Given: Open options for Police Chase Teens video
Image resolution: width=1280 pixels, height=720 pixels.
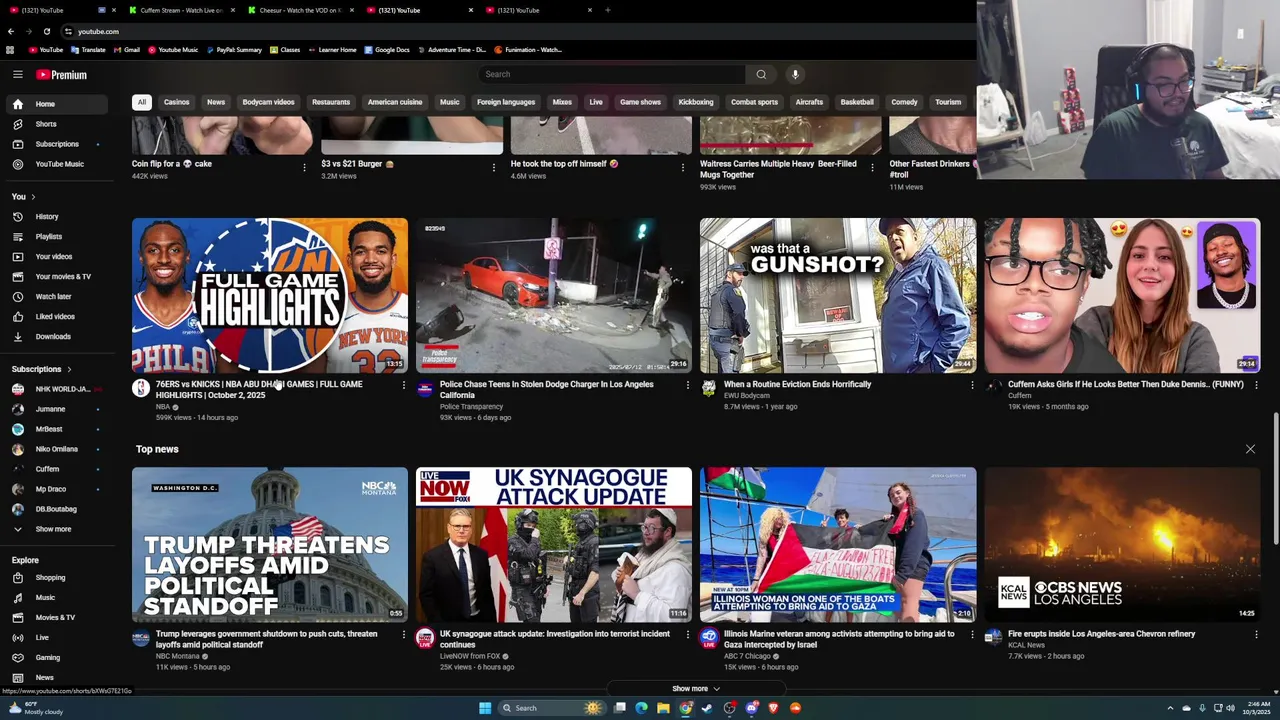Looking at the screenshot, I should (688, 385).
